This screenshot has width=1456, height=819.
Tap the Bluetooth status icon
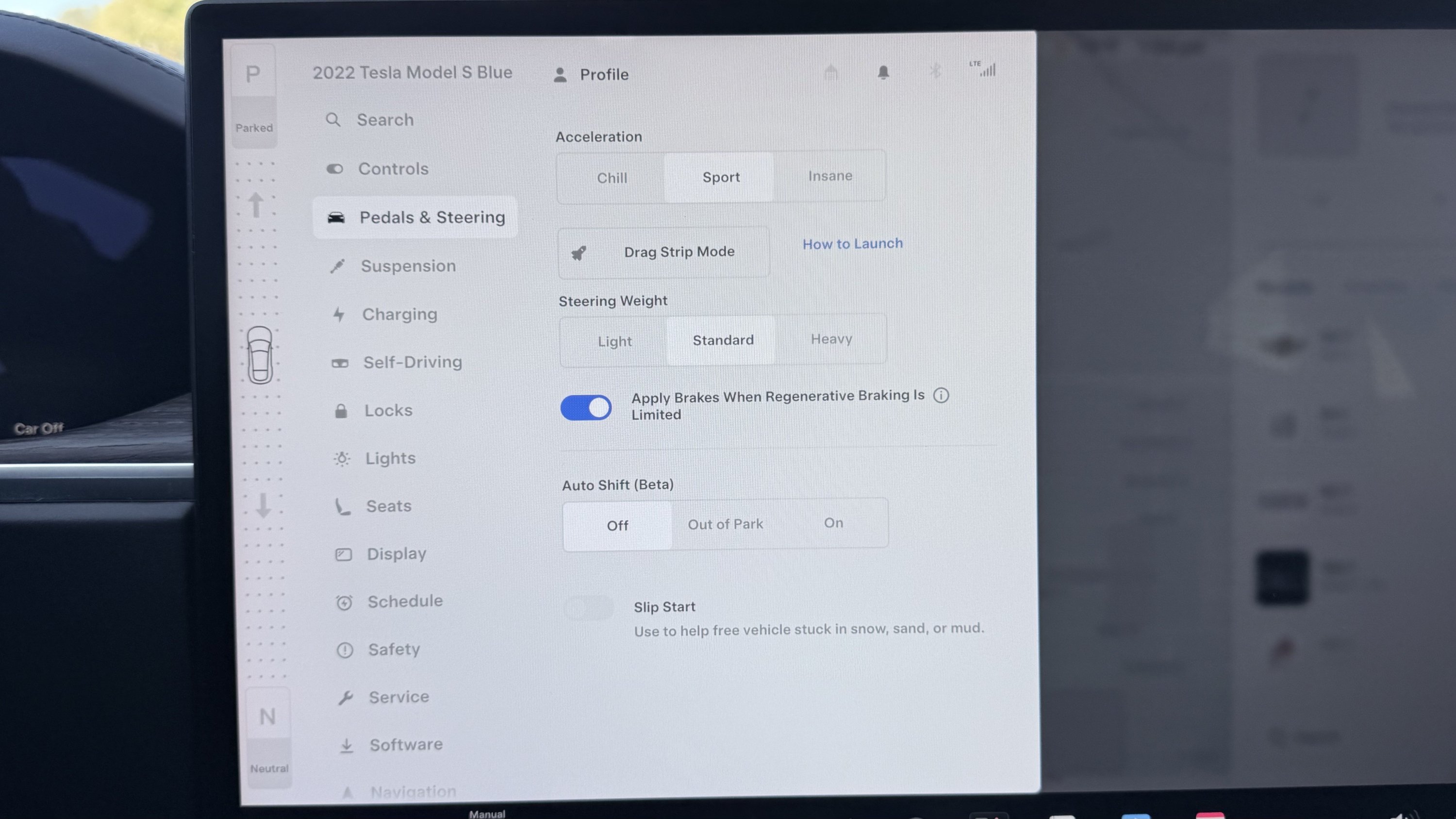(935, 71)
